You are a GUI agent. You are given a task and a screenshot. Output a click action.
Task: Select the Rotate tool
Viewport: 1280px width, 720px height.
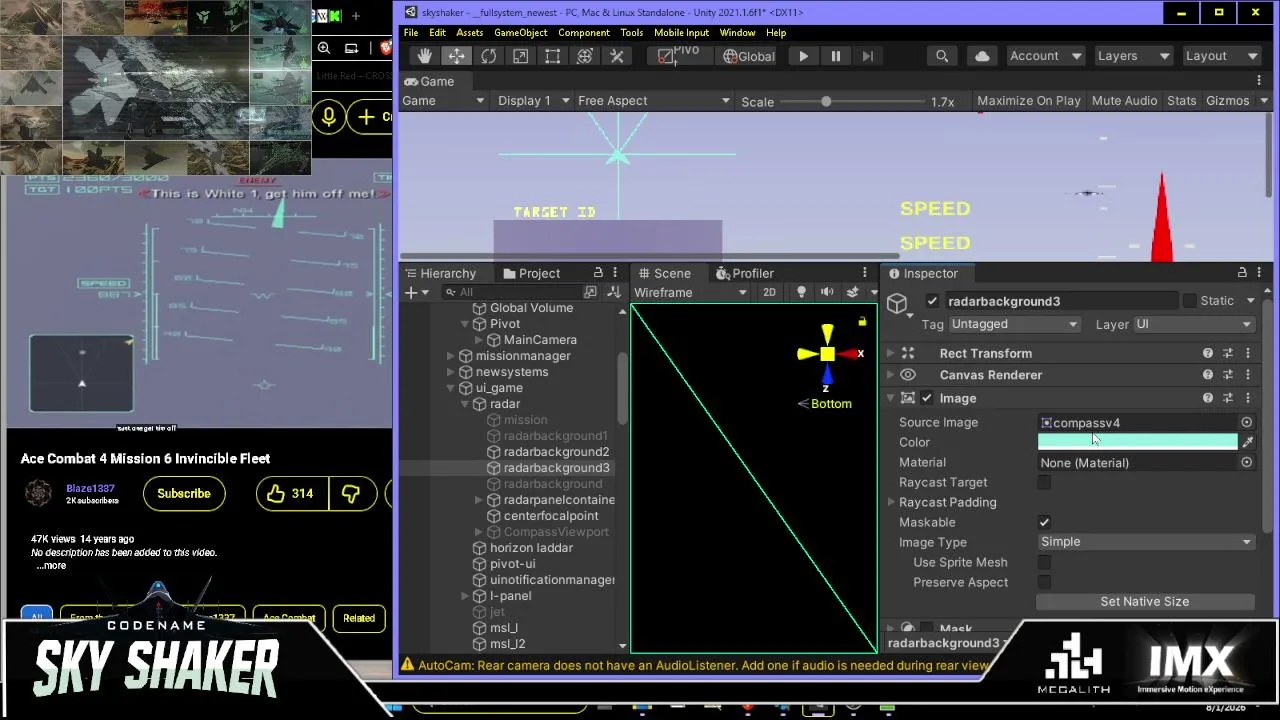click(x=488, y=56)
